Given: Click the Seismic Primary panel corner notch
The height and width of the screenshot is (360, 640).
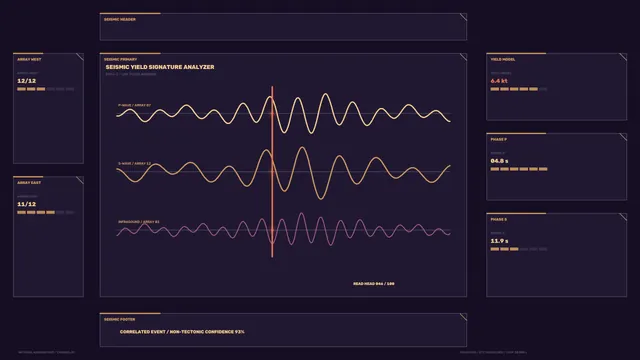Looking at the screenshot, I should pos(463,57).
